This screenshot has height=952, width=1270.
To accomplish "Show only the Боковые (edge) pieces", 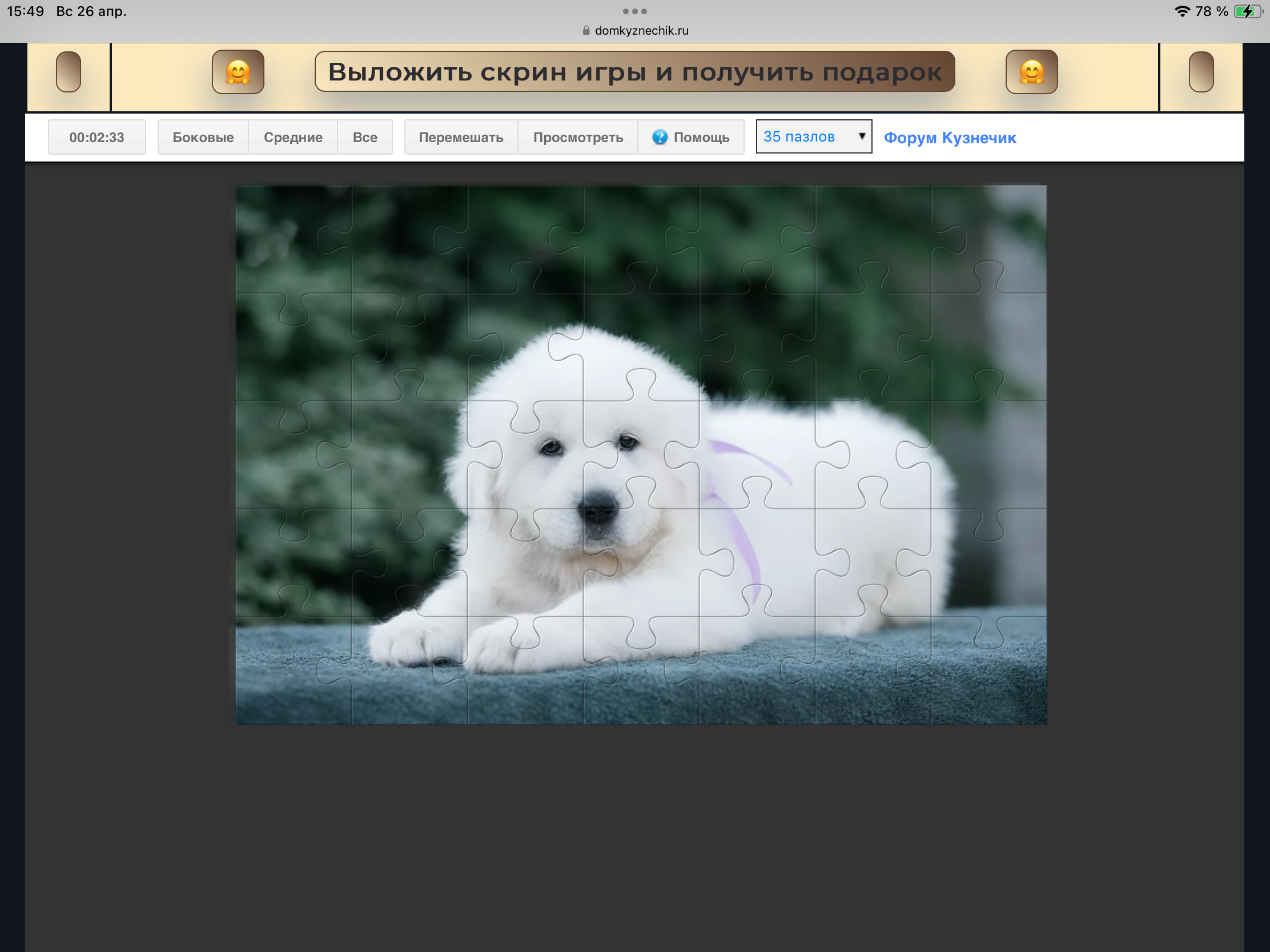I will point(203,137).
